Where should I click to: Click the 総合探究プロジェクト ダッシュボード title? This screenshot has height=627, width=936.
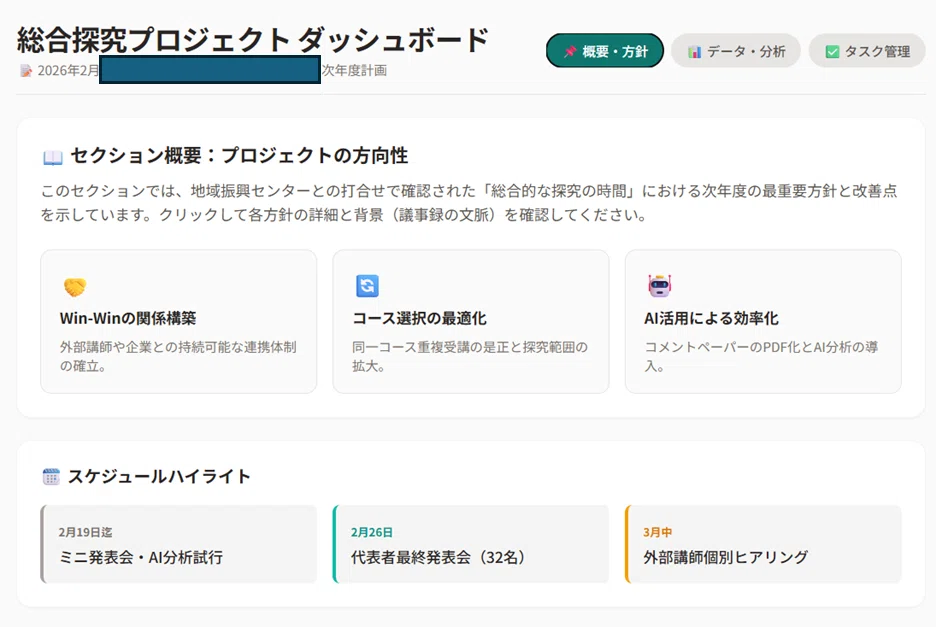(253, 40)
